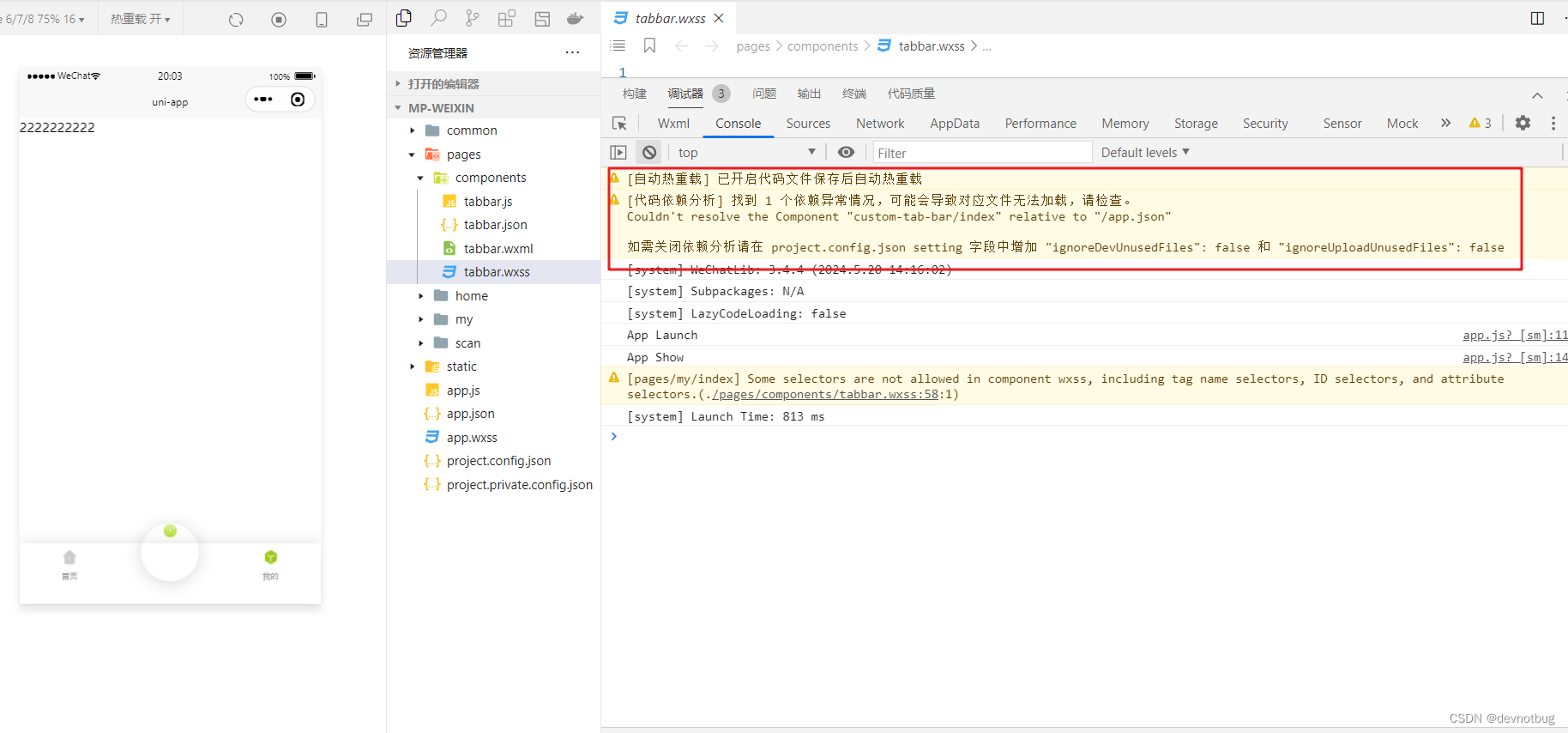This screenshot has height=733, width=1568.
Task: Click the inspect element selector icon
Action: [x=619, y=124]
